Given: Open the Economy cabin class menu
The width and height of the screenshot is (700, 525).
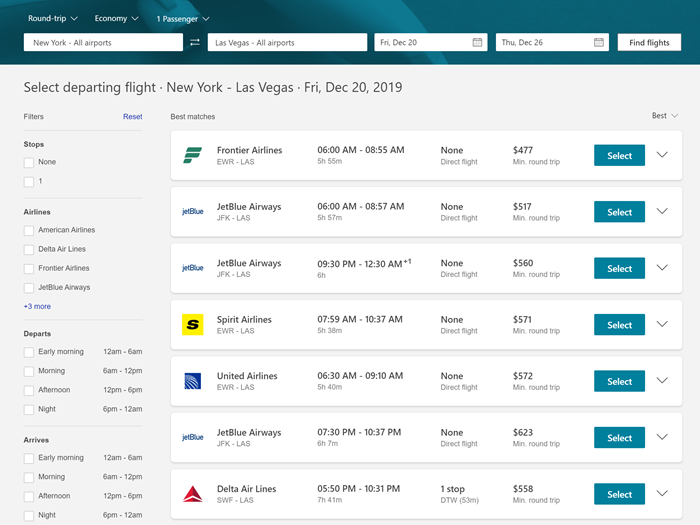Looking at the screenshot, I should (x=118, y=18).
